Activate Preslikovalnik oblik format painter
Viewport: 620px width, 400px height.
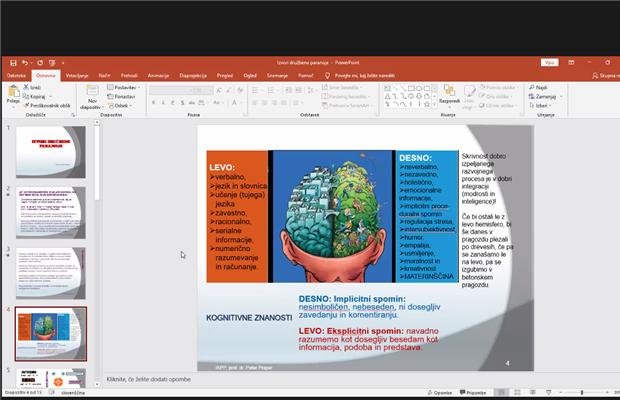(x=47, y=106)
